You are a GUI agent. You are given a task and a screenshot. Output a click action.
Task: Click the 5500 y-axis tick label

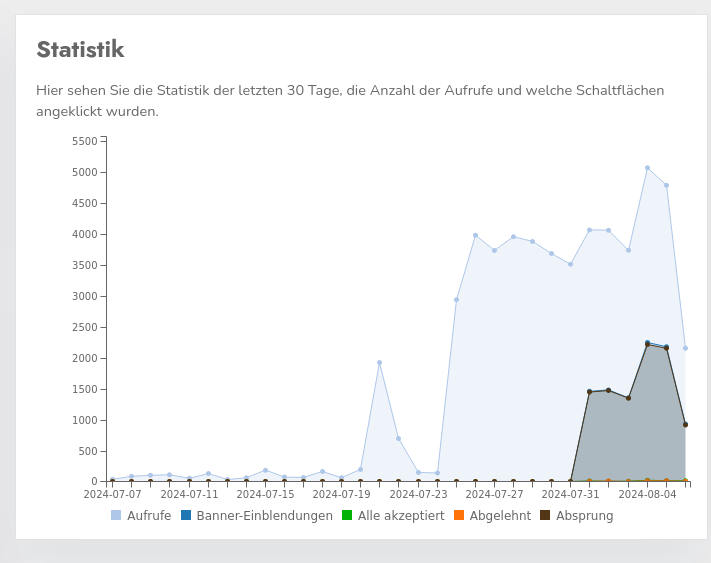tap(84, 141)
